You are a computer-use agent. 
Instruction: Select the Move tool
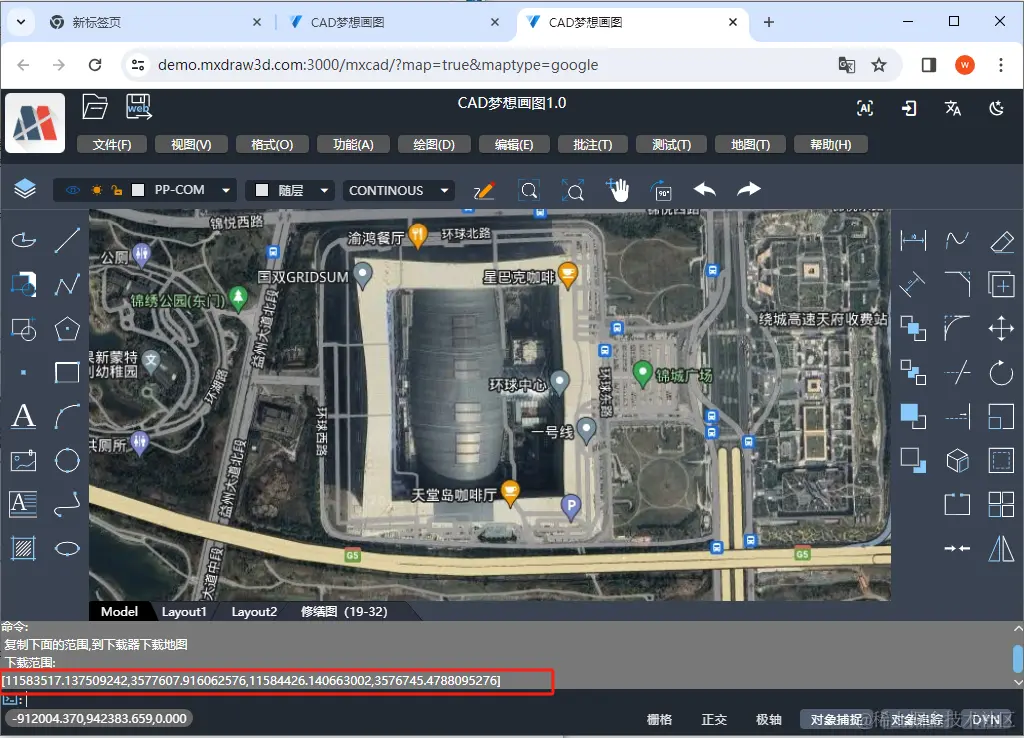(1001, 329)
